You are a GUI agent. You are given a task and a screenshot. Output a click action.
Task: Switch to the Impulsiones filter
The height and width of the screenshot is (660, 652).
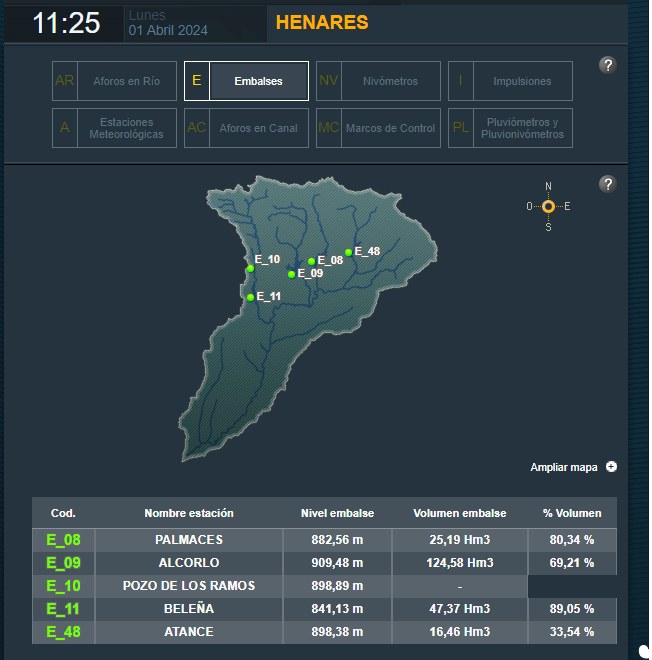point(510,81)
